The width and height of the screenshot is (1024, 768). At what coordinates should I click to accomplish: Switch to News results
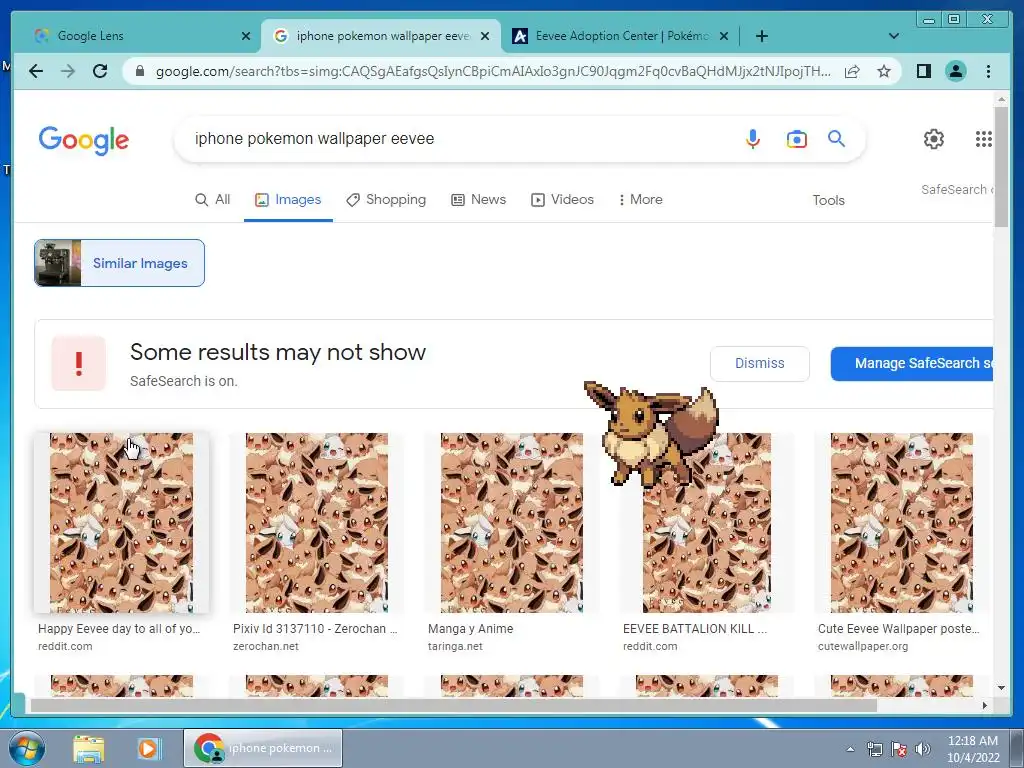point(479,200)
